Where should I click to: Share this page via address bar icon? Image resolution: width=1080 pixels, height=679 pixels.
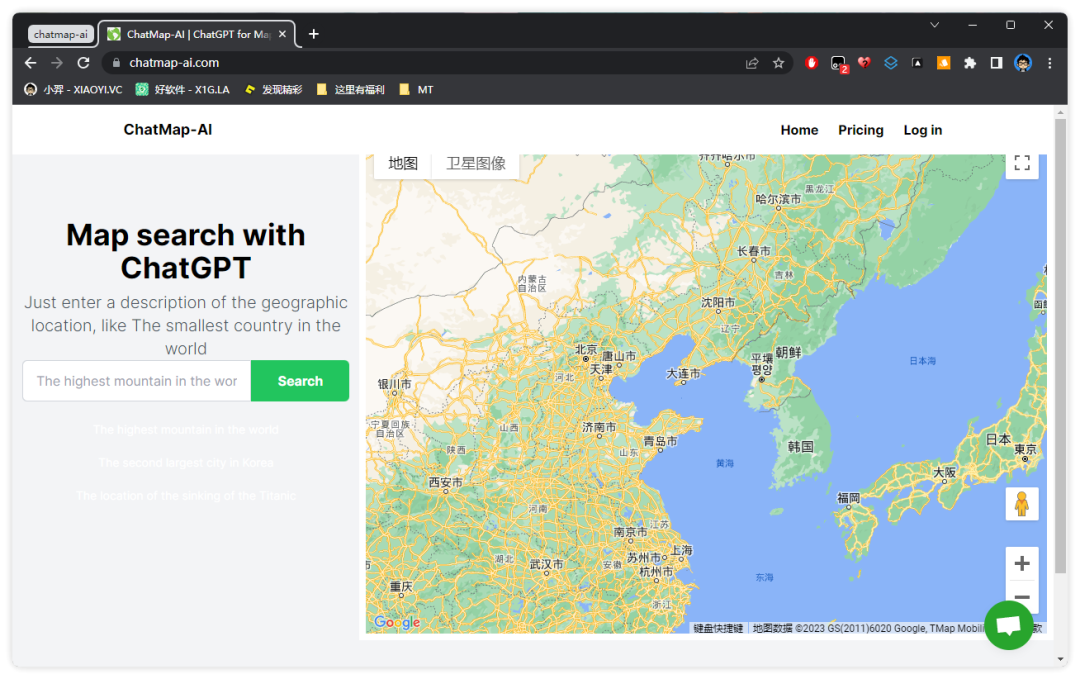coord(752,63)
